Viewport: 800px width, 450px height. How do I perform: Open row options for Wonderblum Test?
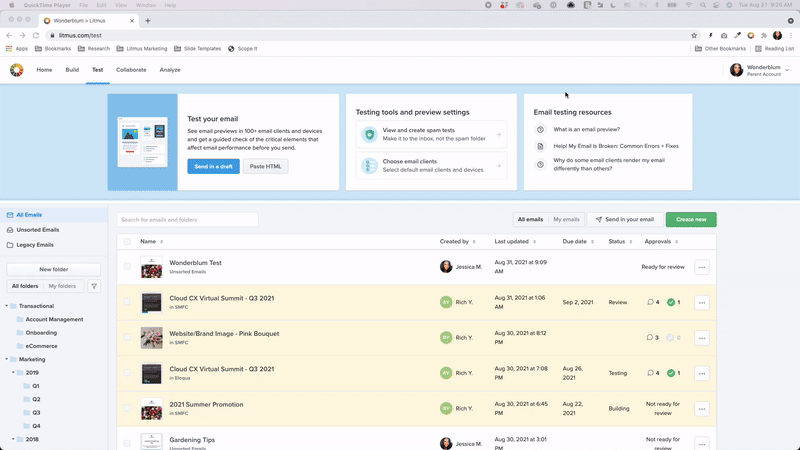pyautogui.click(x=702, y=267)
